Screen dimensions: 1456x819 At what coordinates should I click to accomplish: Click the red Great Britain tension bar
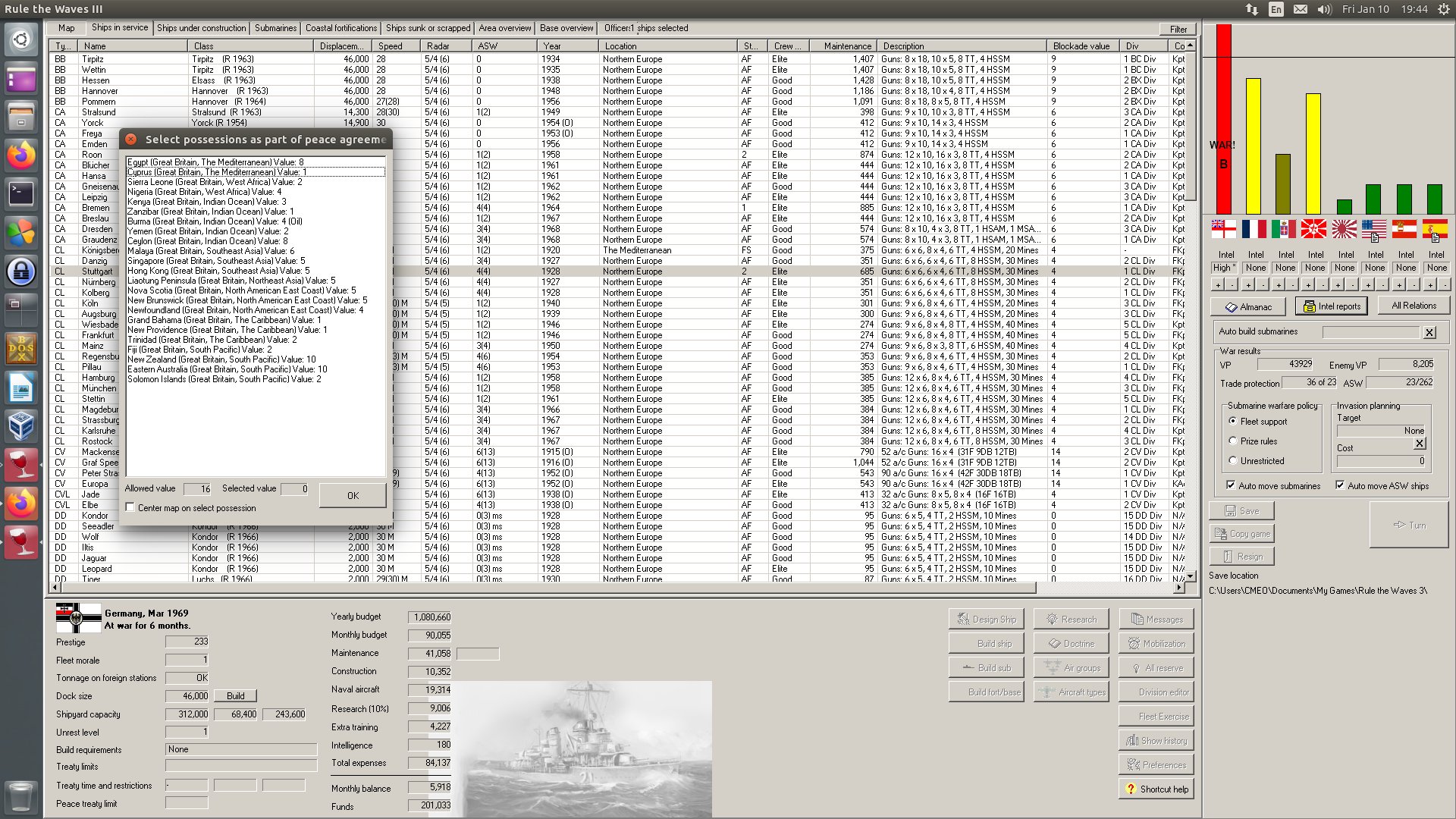point(1223,119)
